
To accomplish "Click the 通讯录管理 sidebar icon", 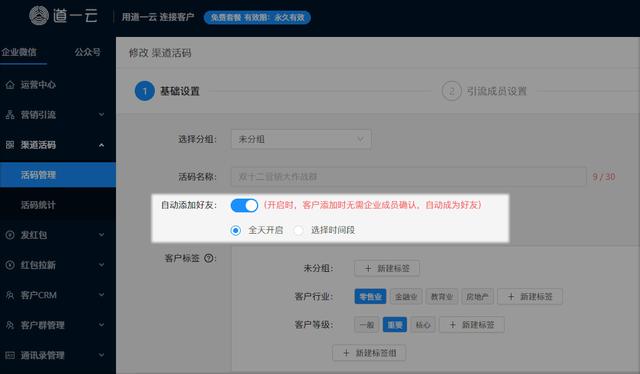I will pyautogui.click(x=10, y=355).
